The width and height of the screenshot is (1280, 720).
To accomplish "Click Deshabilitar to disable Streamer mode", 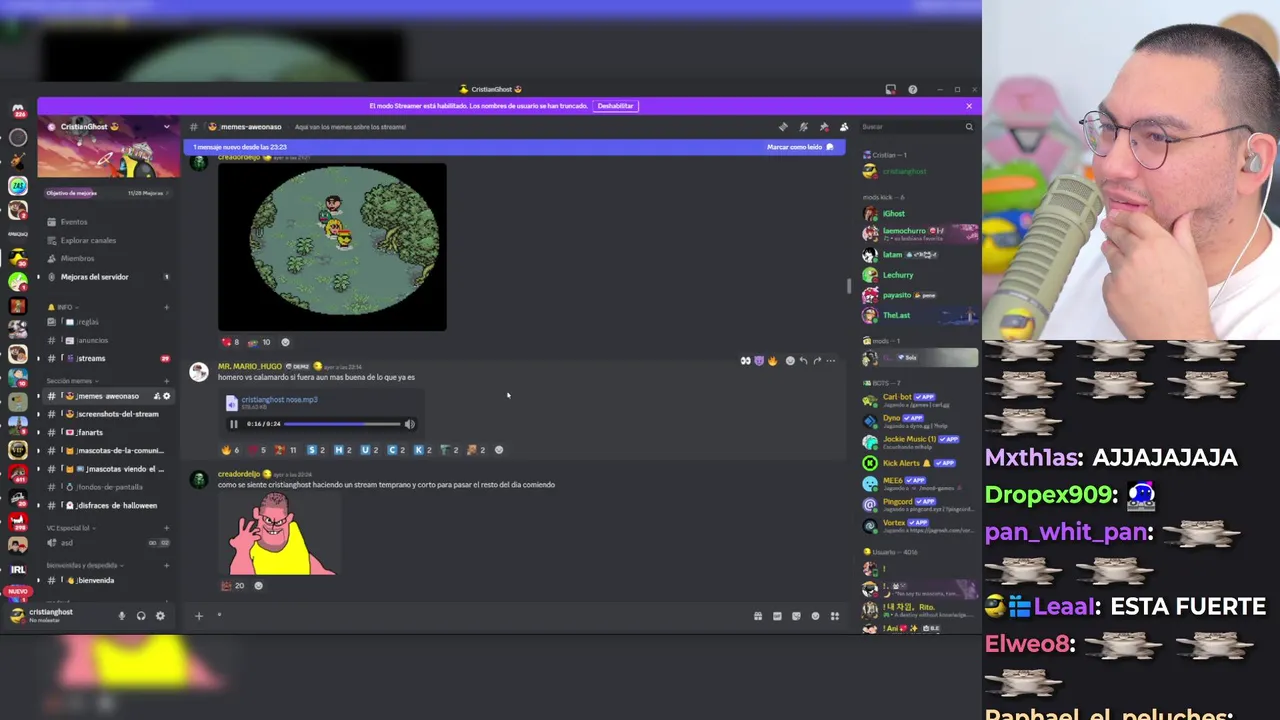I will (x=616, y=106).
